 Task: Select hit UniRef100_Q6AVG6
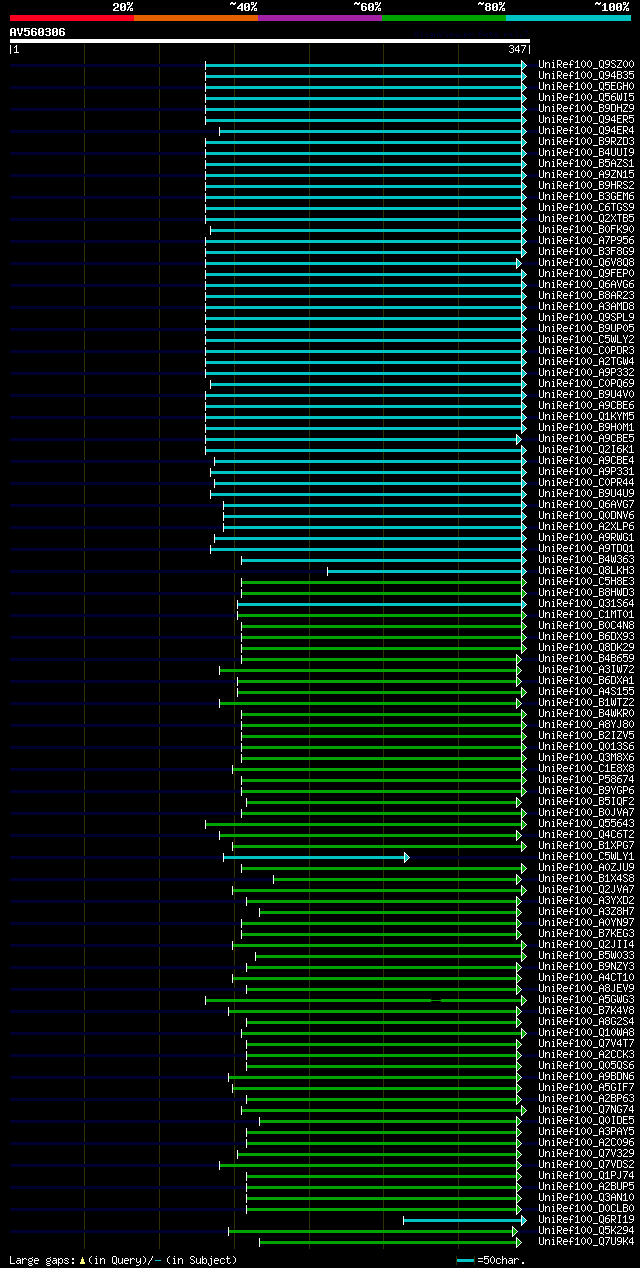pyautogui.click(x=586, y=284)
